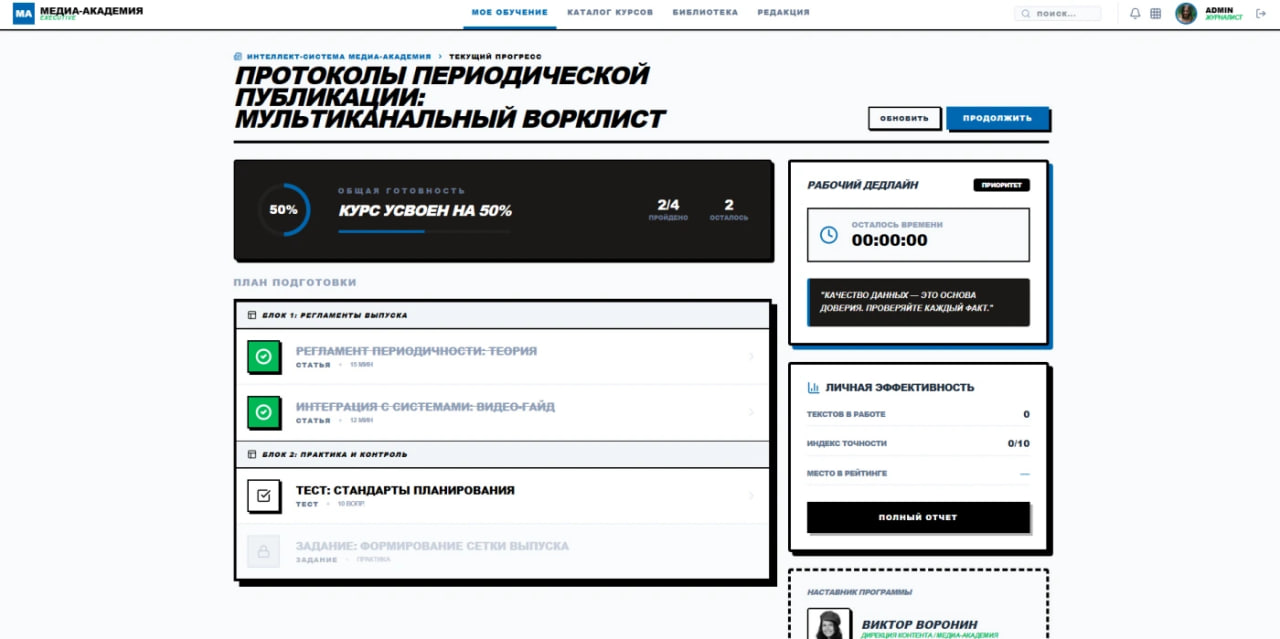Collapse the Блок 2: Практика и контроль header
The height and width of the screenshot is (639, 1280).
pyautogui.click(x=502, y=454)
